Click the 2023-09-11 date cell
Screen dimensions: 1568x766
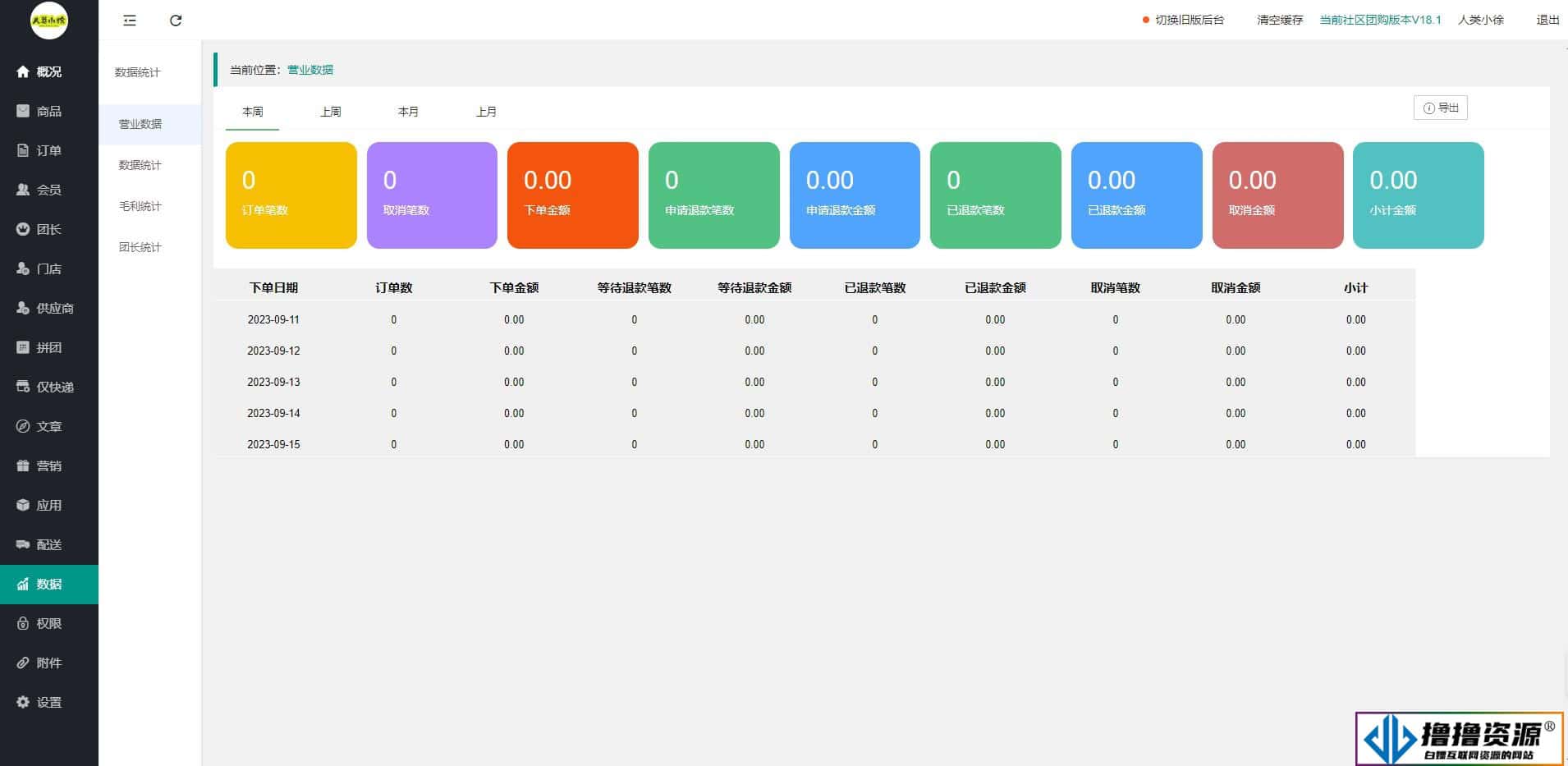pyautogui.click(x=273, y=319)
